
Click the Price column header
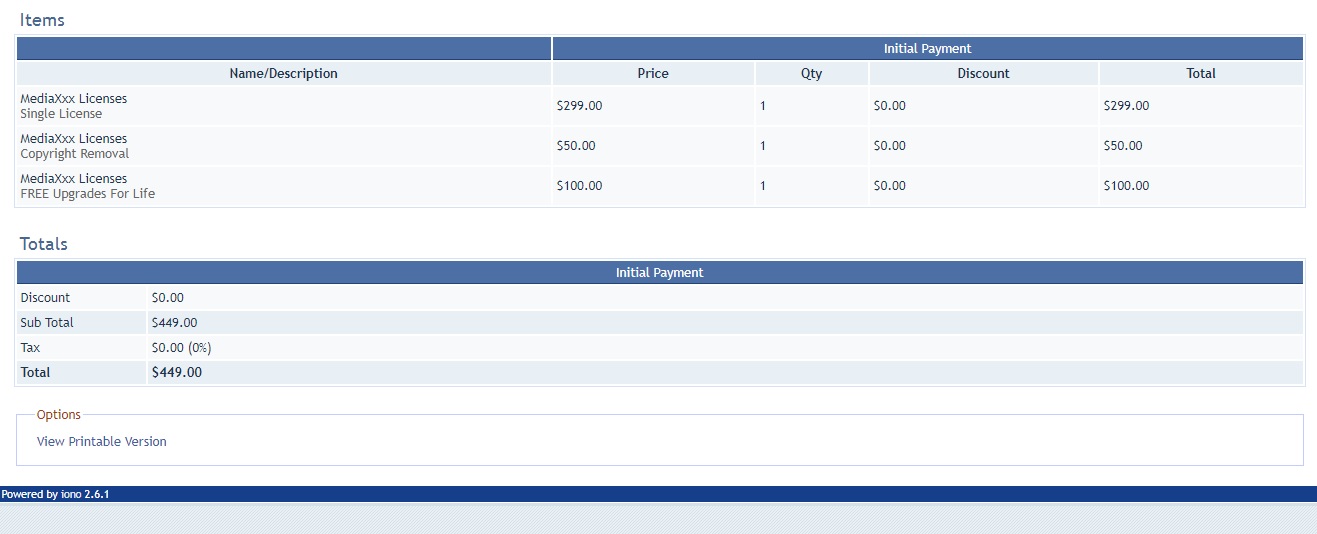tap(653, 73)
